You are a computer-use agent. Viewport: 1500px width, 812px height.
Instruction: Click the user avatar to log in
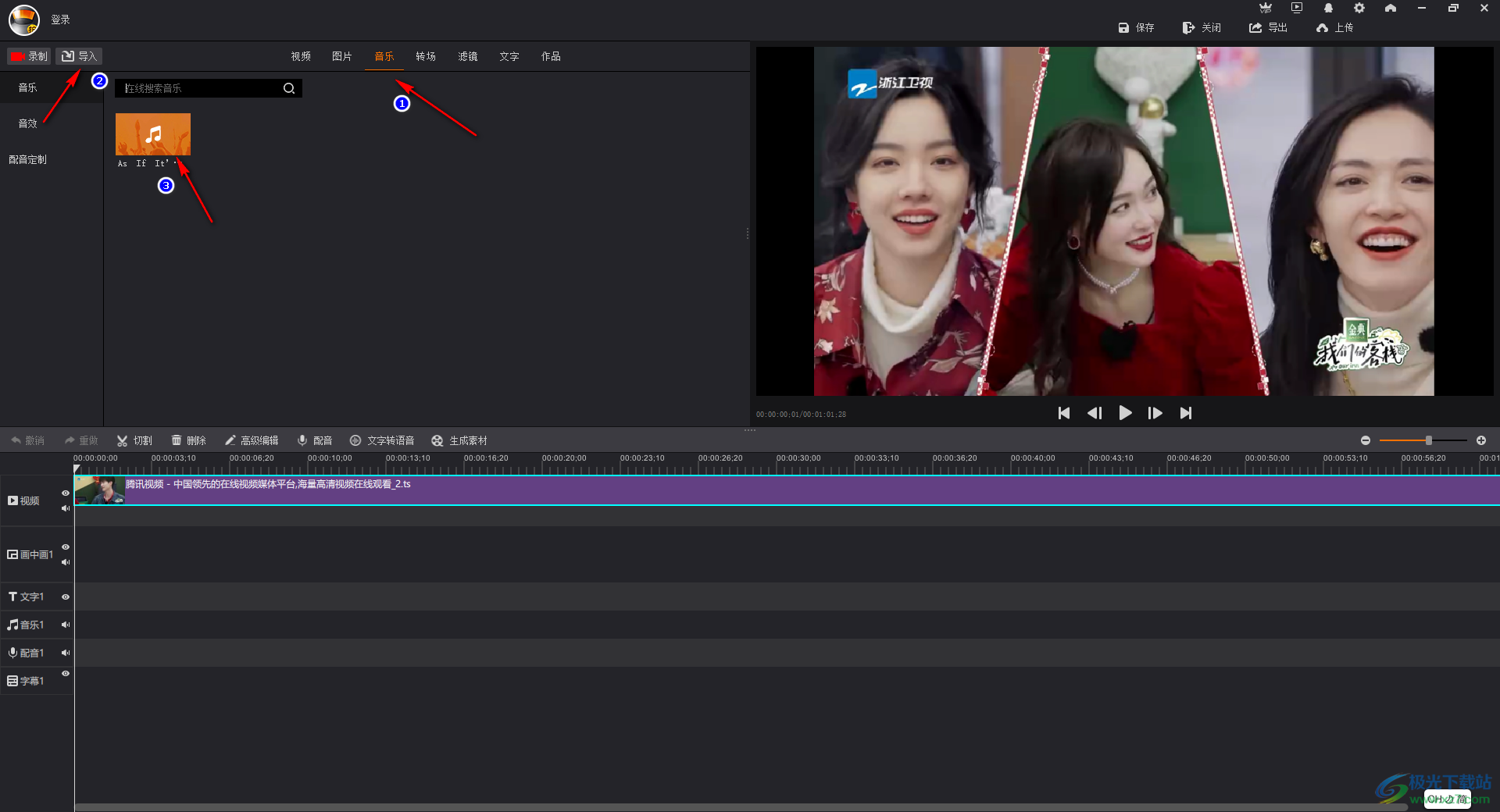tap(24, 20)
